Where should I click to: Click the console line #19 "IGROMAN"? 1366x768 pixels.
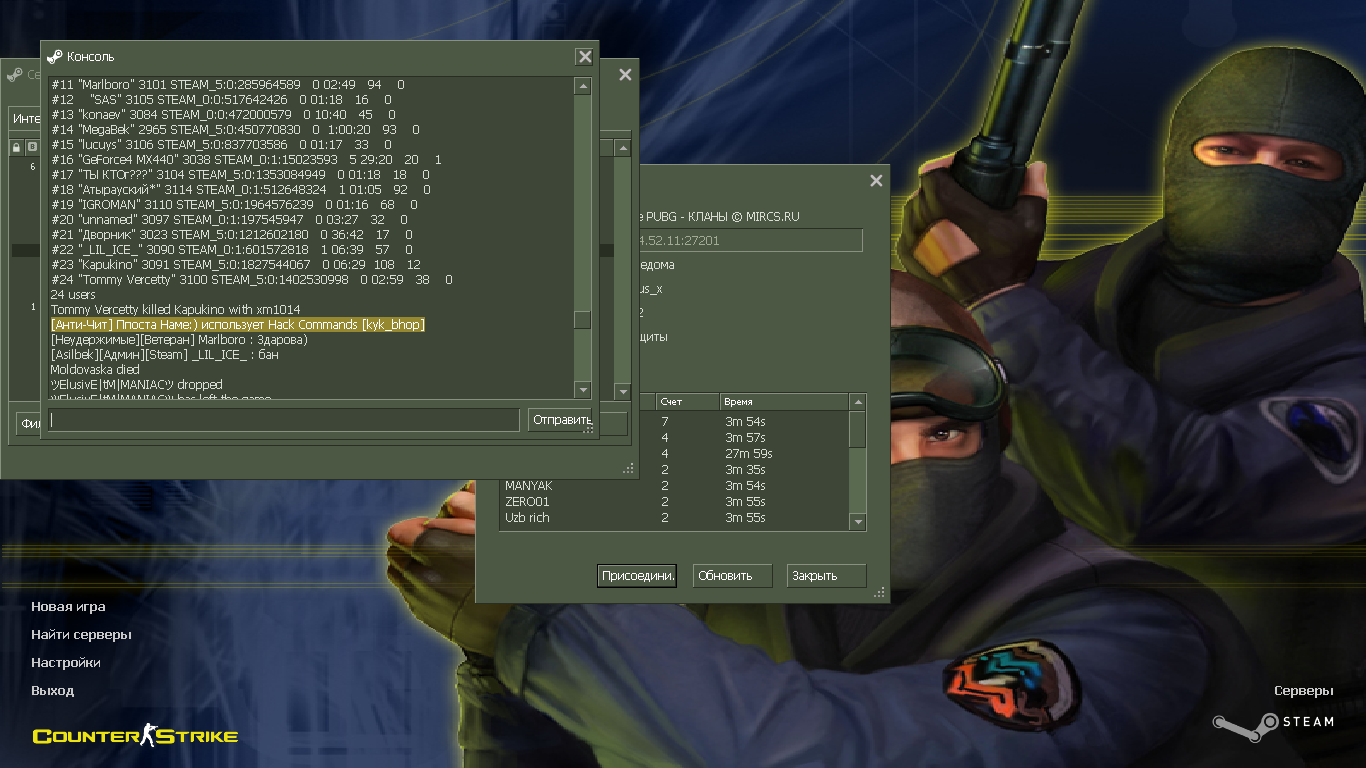(236, 205)
